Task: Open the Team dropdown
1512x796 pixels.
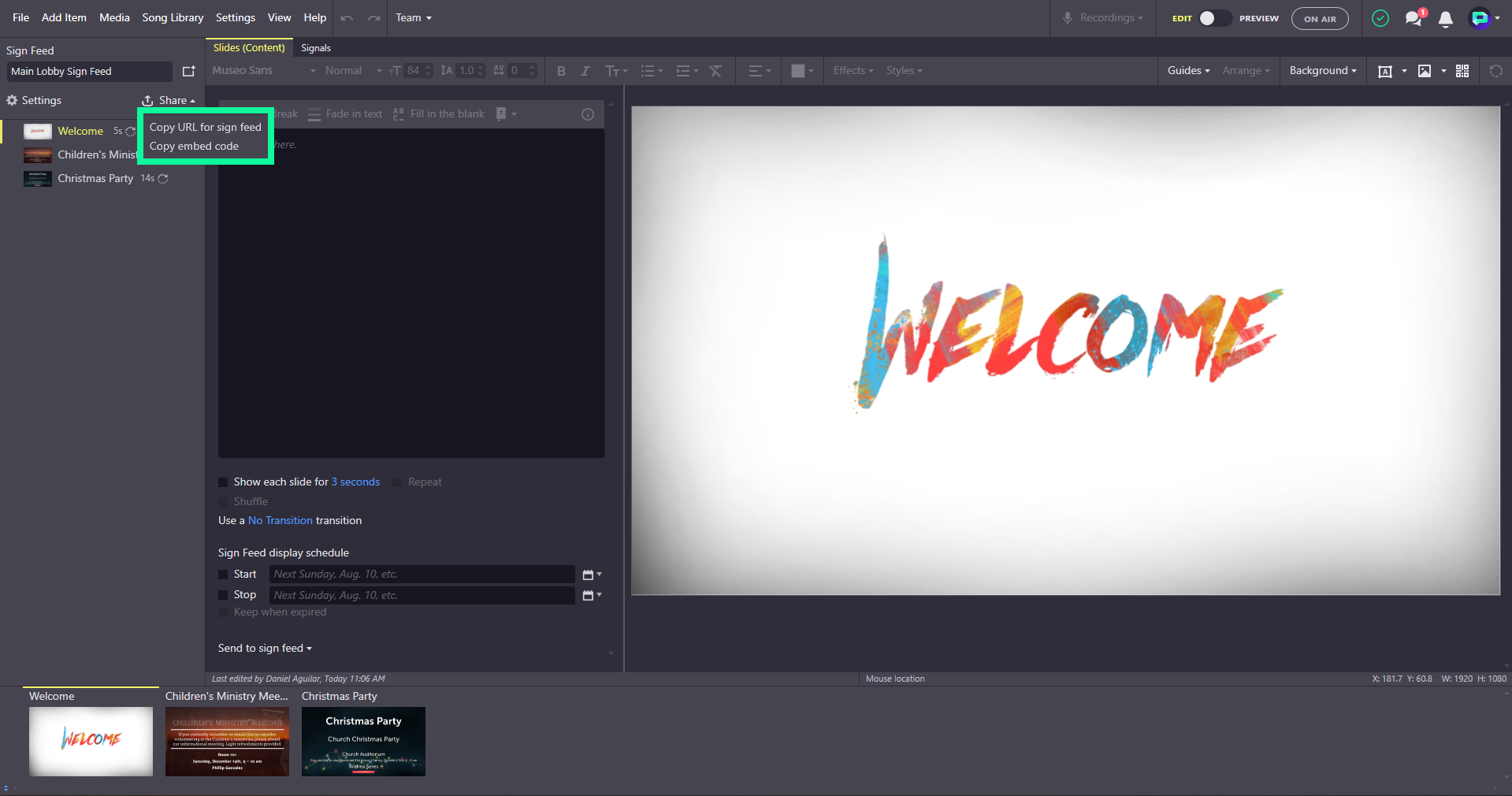Action: pyautogui.click(x=414, y=18)
